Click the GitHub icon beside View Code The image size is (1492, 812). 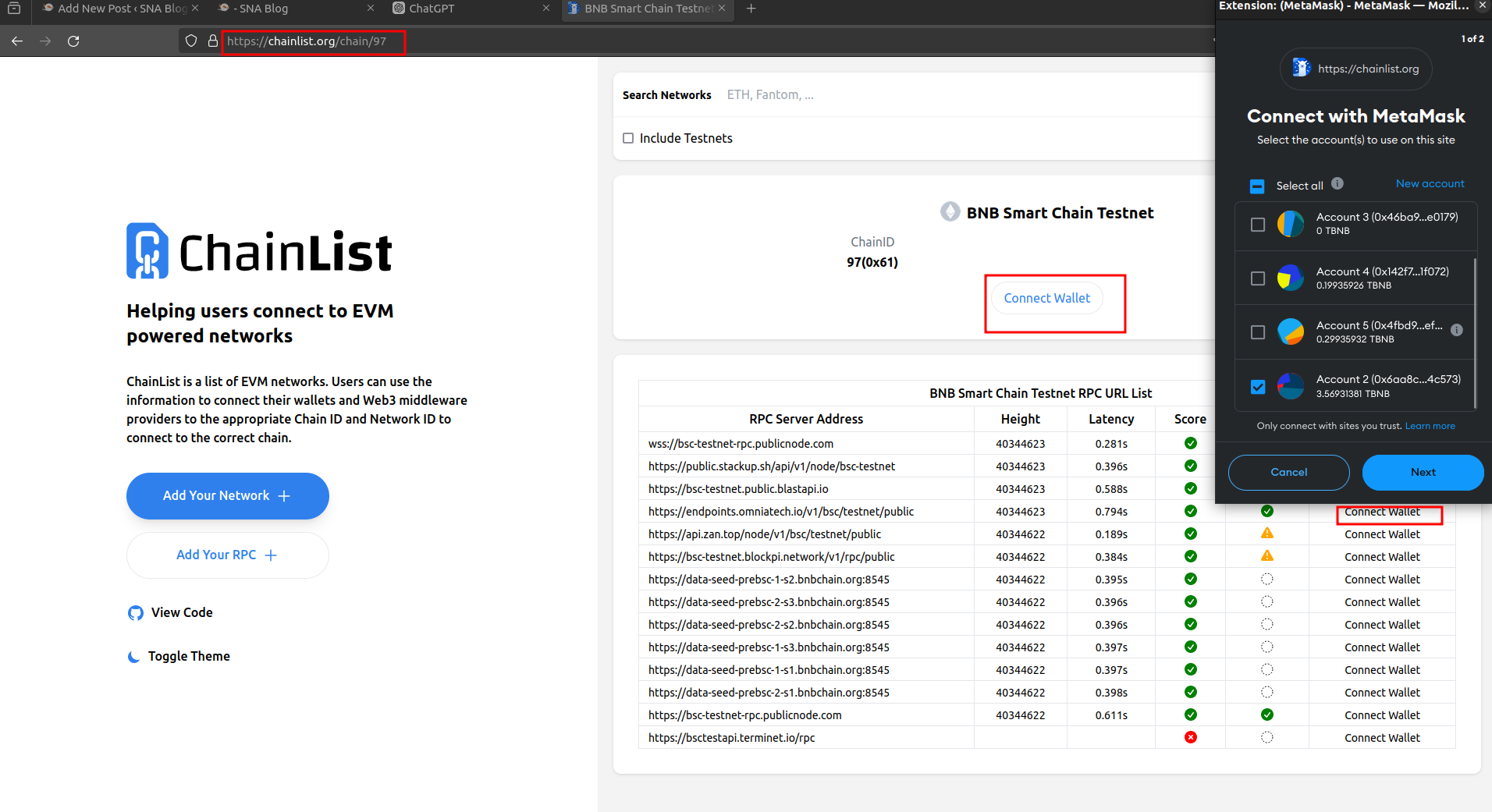click(136, 613)
